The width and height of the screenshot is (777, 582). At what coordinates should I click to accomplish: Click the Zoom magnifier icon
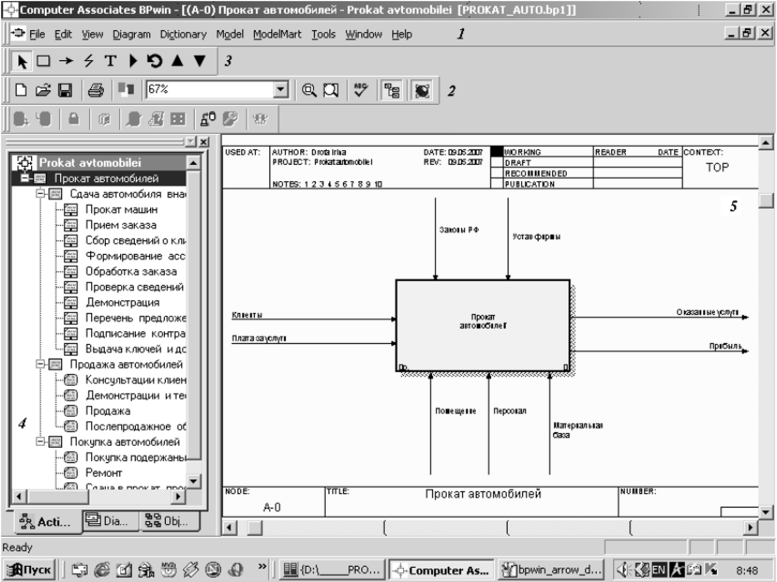[309, 90]
